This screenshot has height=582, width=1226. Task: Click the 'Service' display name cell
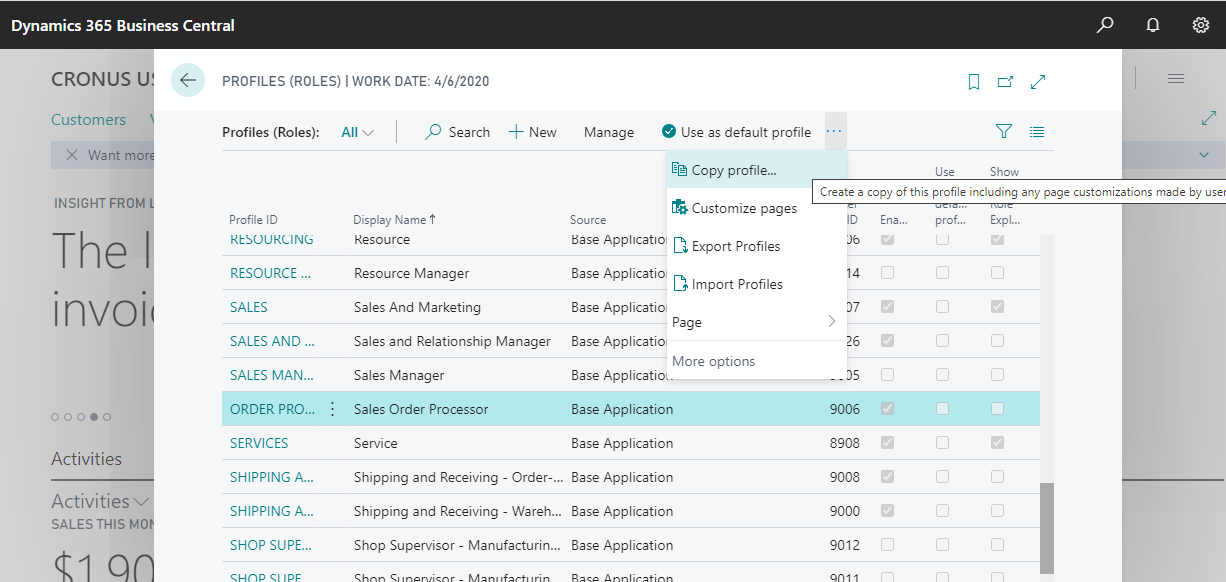[376, 443]
